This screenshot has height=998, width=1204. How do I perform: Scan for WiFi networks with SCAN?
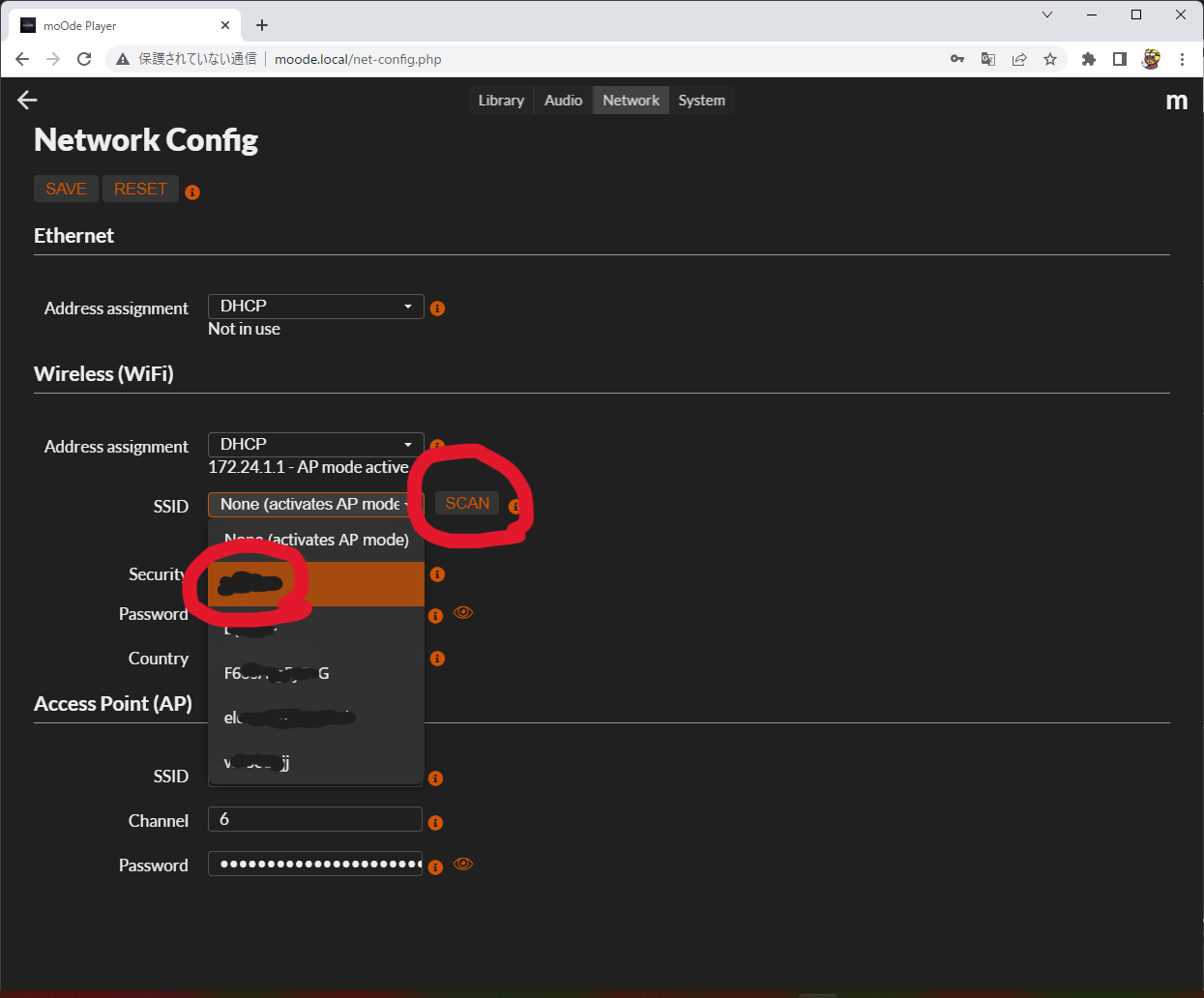point(467,503)
